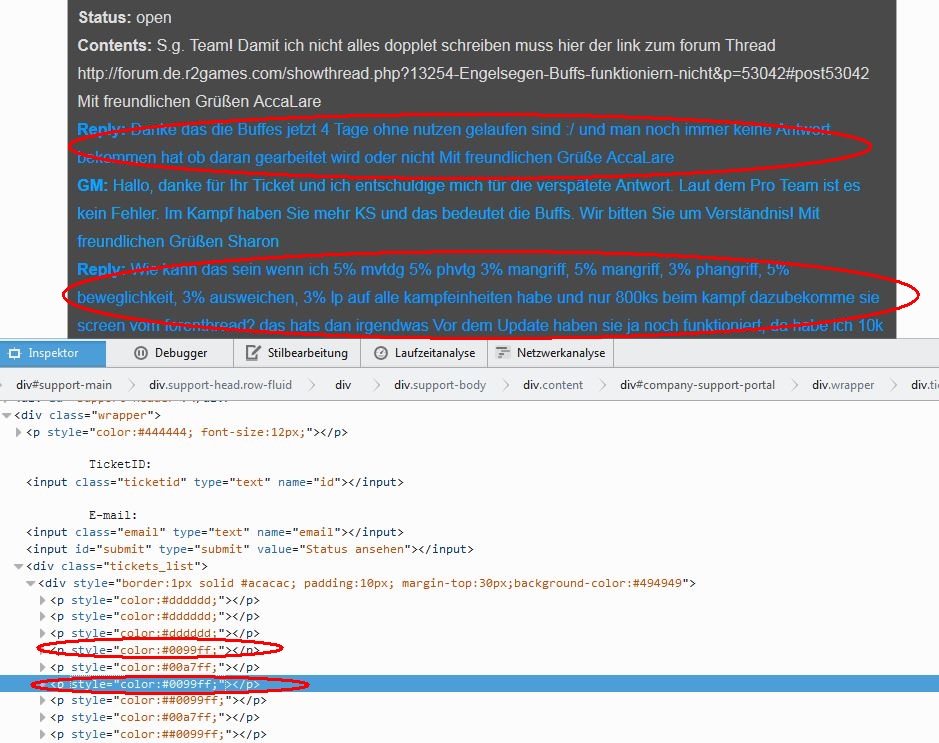This screenshot has height=743, width=939.
Task: Click the Debugger pause icon
Action: pos(141,353)
